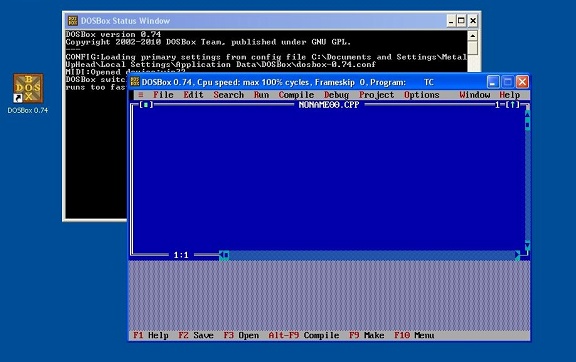Click the Copyright 2002-2010 line in Status Window
Image resolution: width=576 pixels, height=362 pixels.
pyautogui.click(x=208, y=42)
